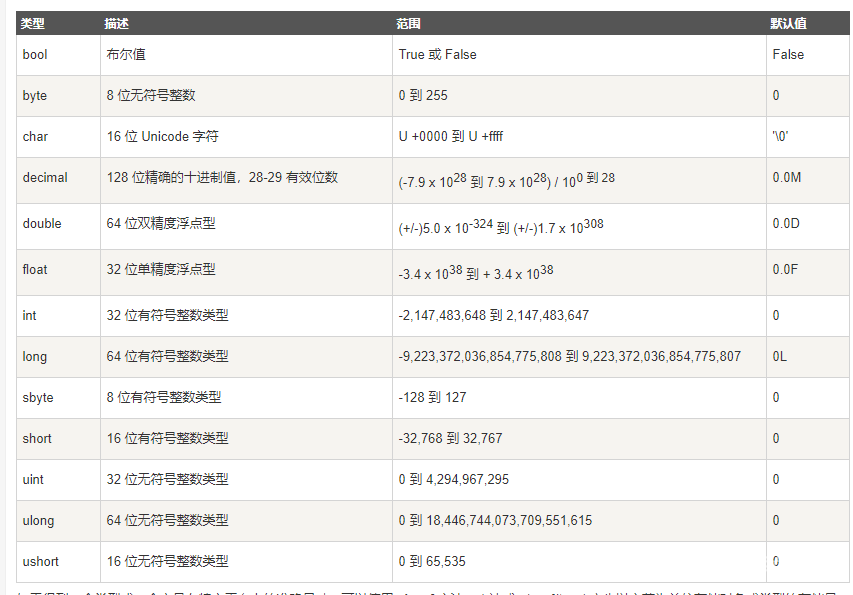Click the 16 位 Unicode 字符 description
Screen dimensions: 853x595
162,137
